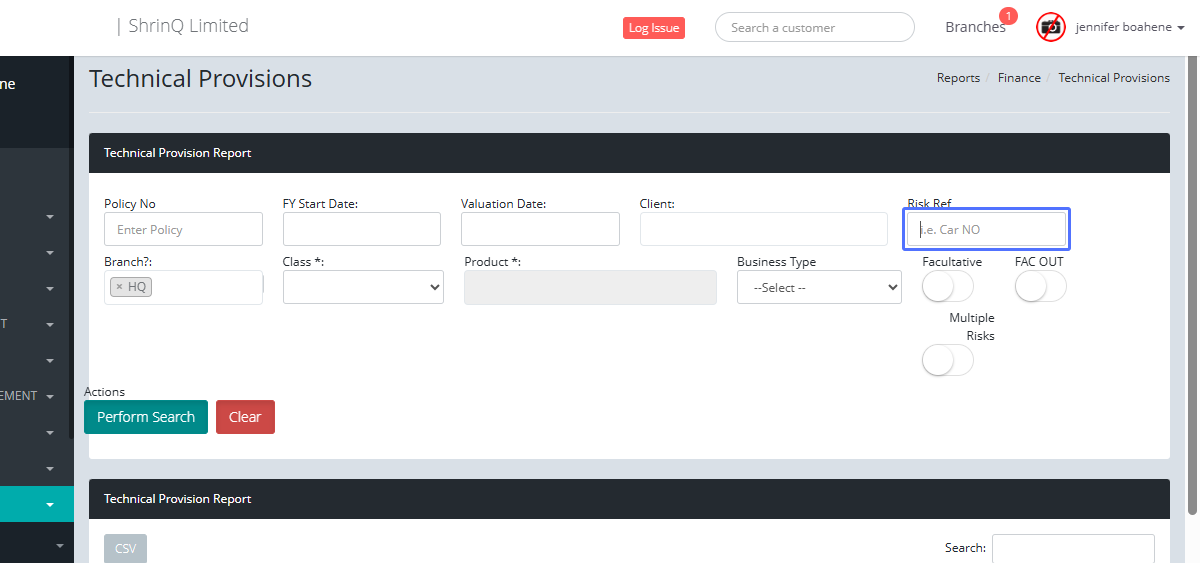Screen dimensions: 1200x563
Task: Focus the Search a customer field
Action: click(814, 28)
